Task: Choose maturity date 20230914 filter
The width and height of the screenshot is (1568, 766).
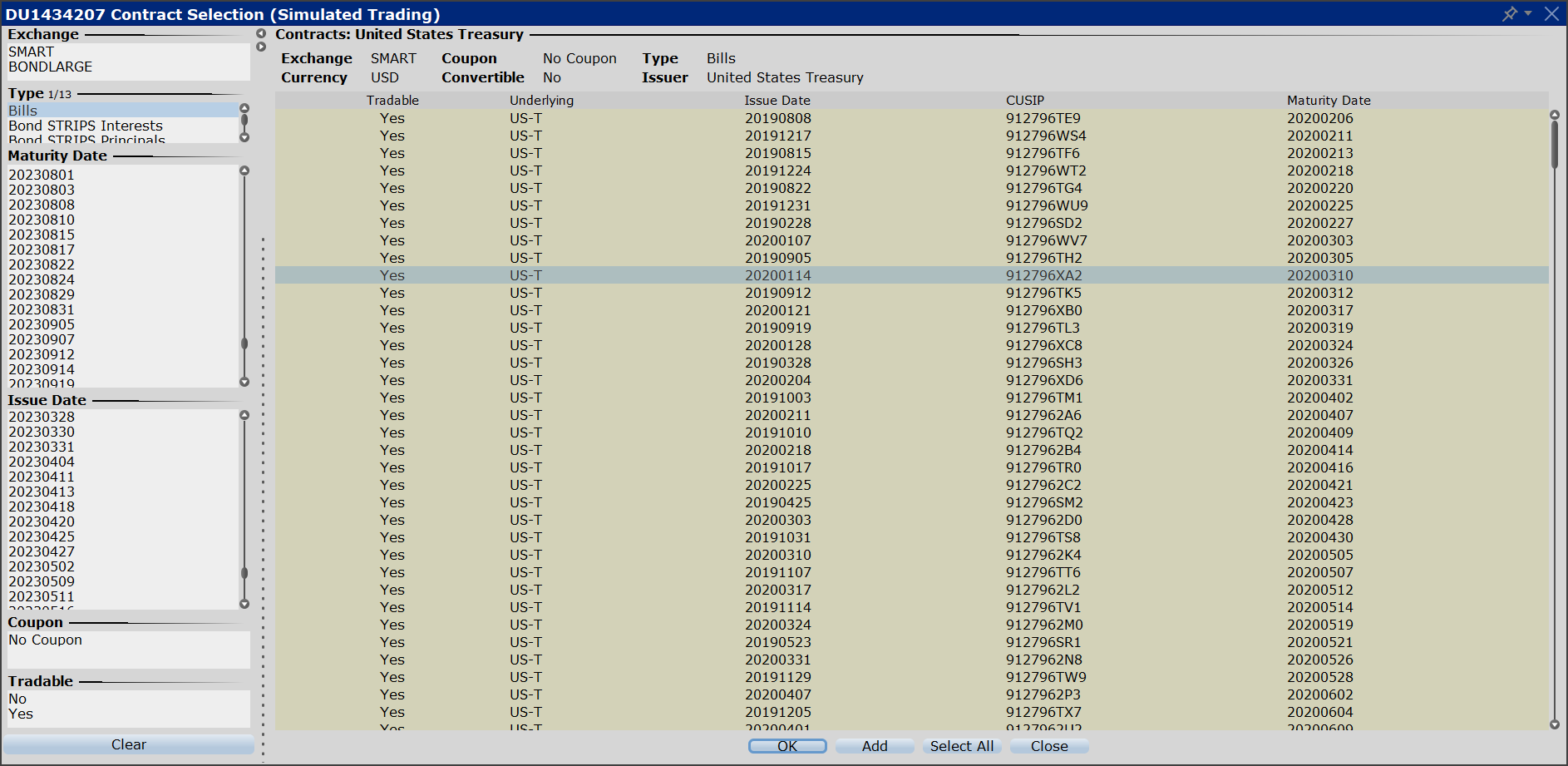Action: point(123,369)
